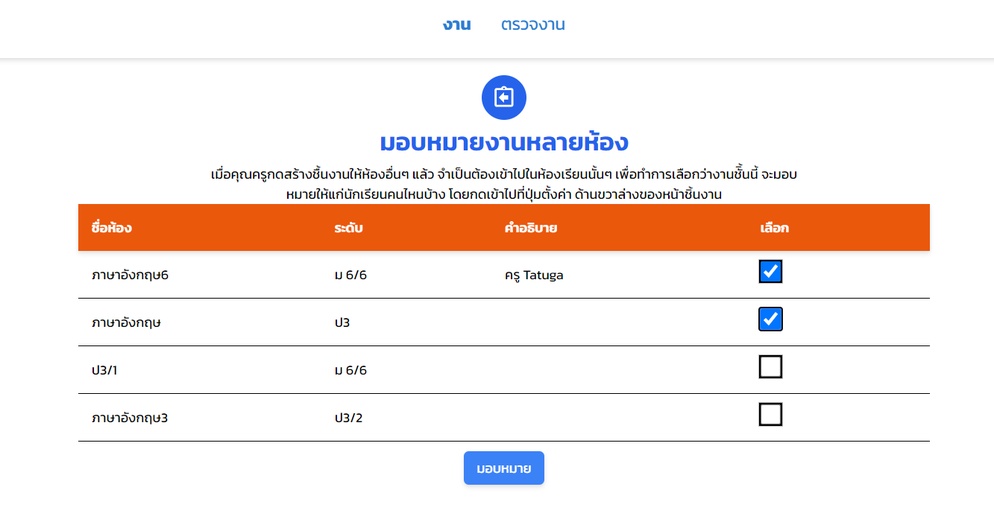The image size is (994, 516).
Task: Click the ป3/2 level cell
Action: point(349,418)
